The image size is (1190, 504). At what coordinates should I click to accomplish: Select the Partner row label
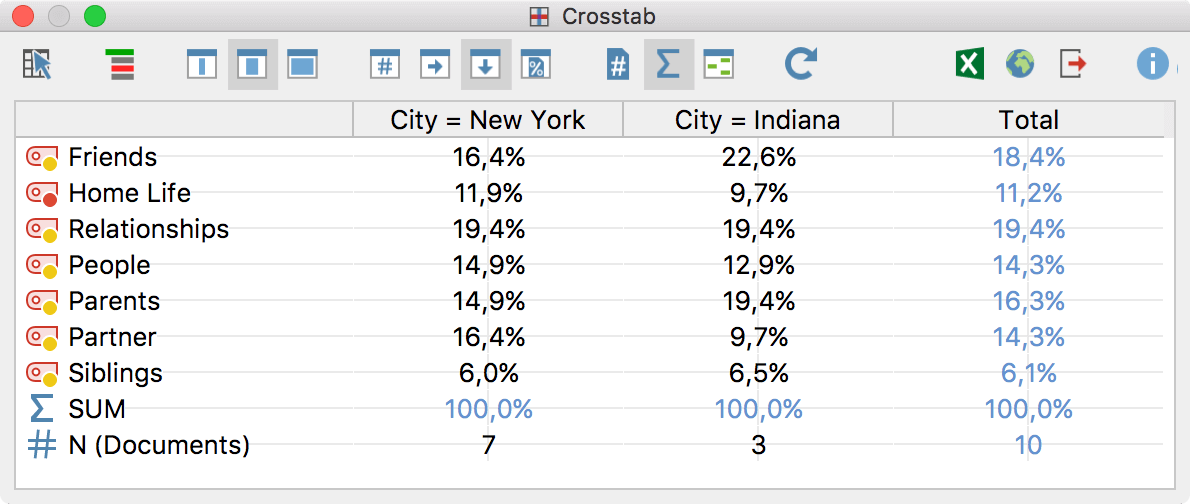(x=112, y=336)
